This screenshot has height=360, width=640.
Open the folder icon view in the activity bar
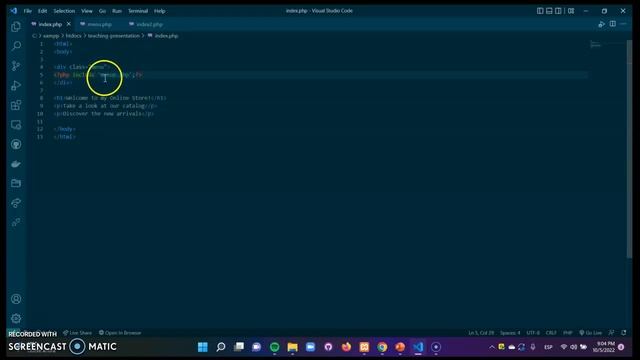pos(16,183)
